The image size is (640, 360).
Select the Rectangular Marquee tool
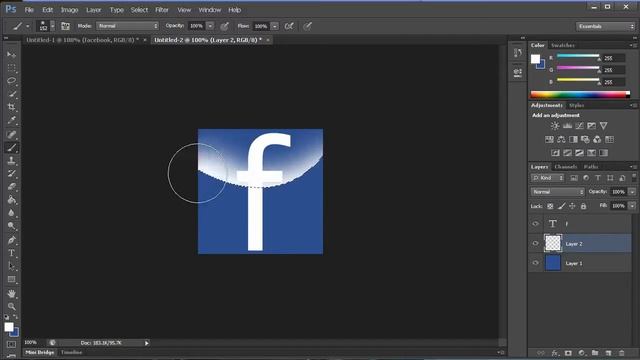pyautogui.click(x=11, y=67)
